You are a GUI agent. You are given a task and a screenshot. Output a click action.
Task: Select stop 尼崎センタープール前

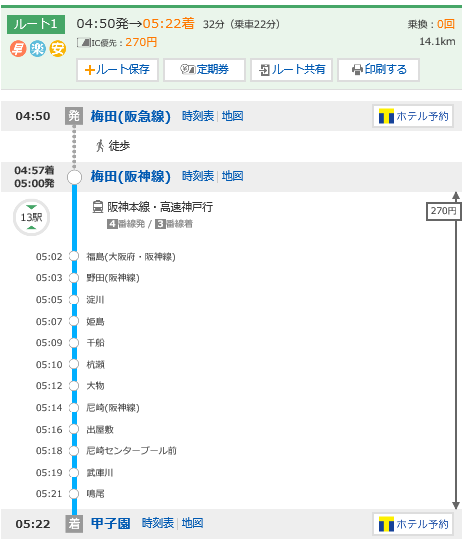point(131,451)
